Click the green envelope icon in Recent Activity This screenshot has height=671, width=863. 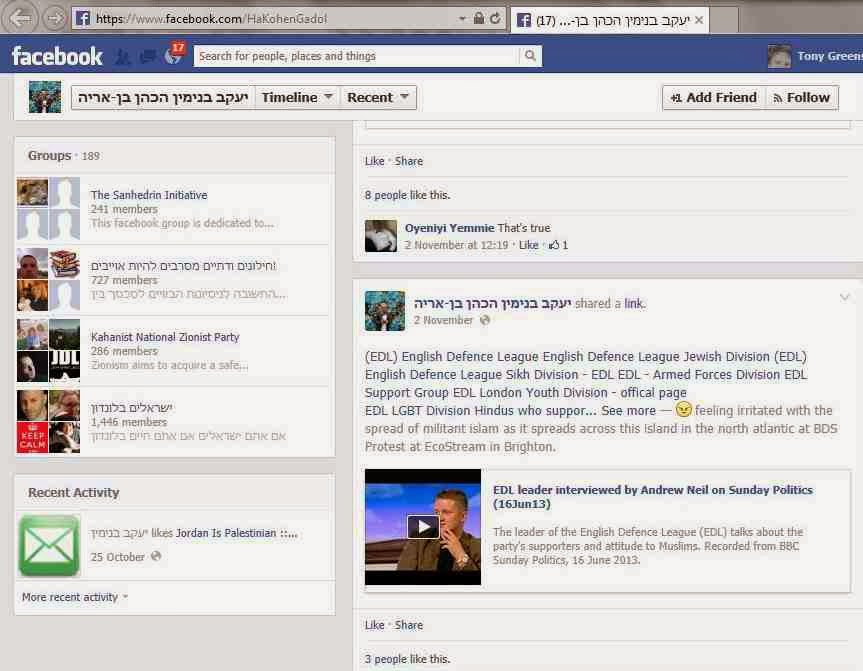click(49, 545)
